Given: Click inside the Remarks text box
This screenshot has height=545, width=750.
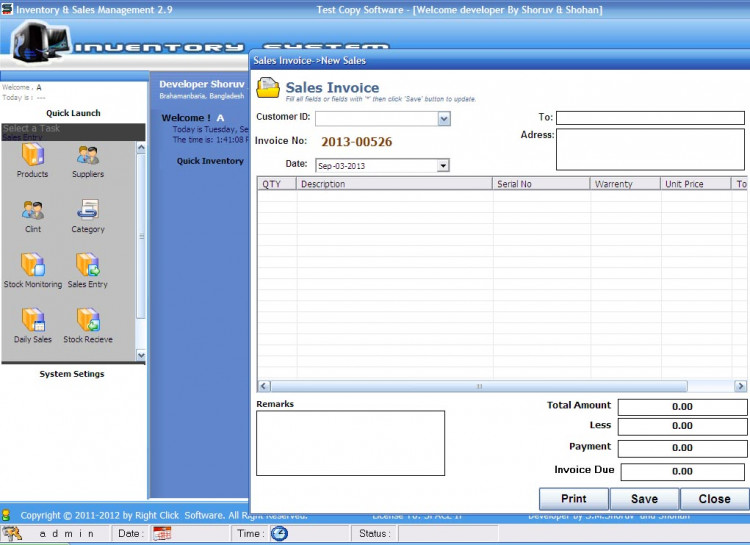Looking at the screenshot, I should (x=350, y=443).
